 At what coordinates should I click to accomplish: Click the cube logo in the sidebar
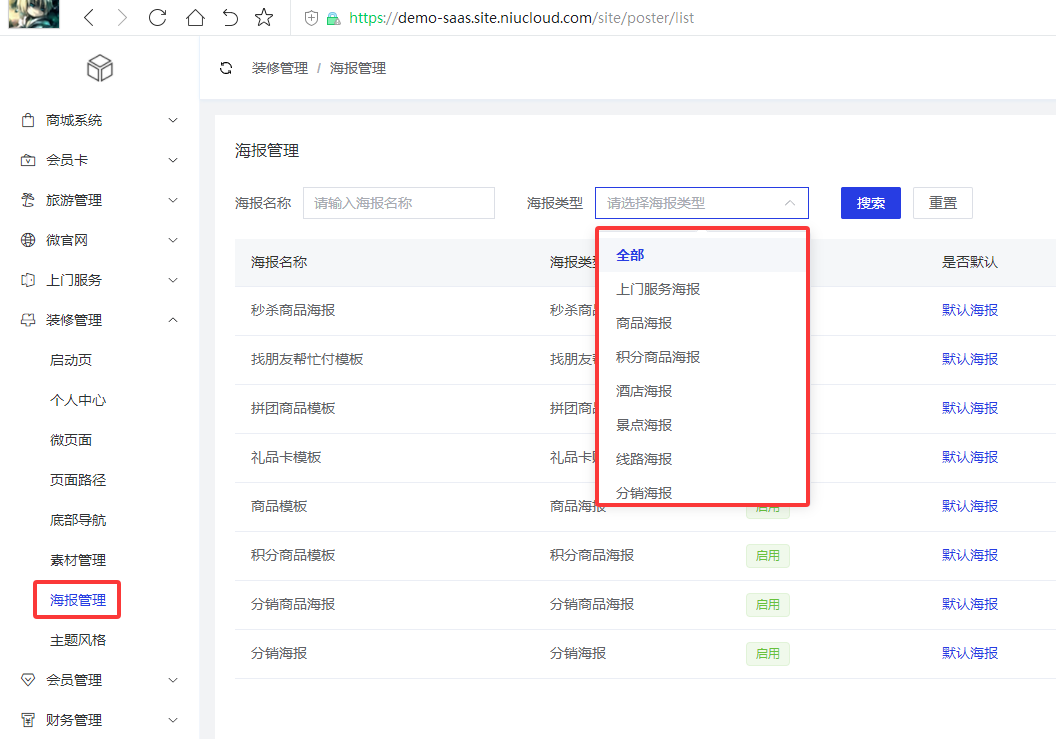(x=100, y=68)
